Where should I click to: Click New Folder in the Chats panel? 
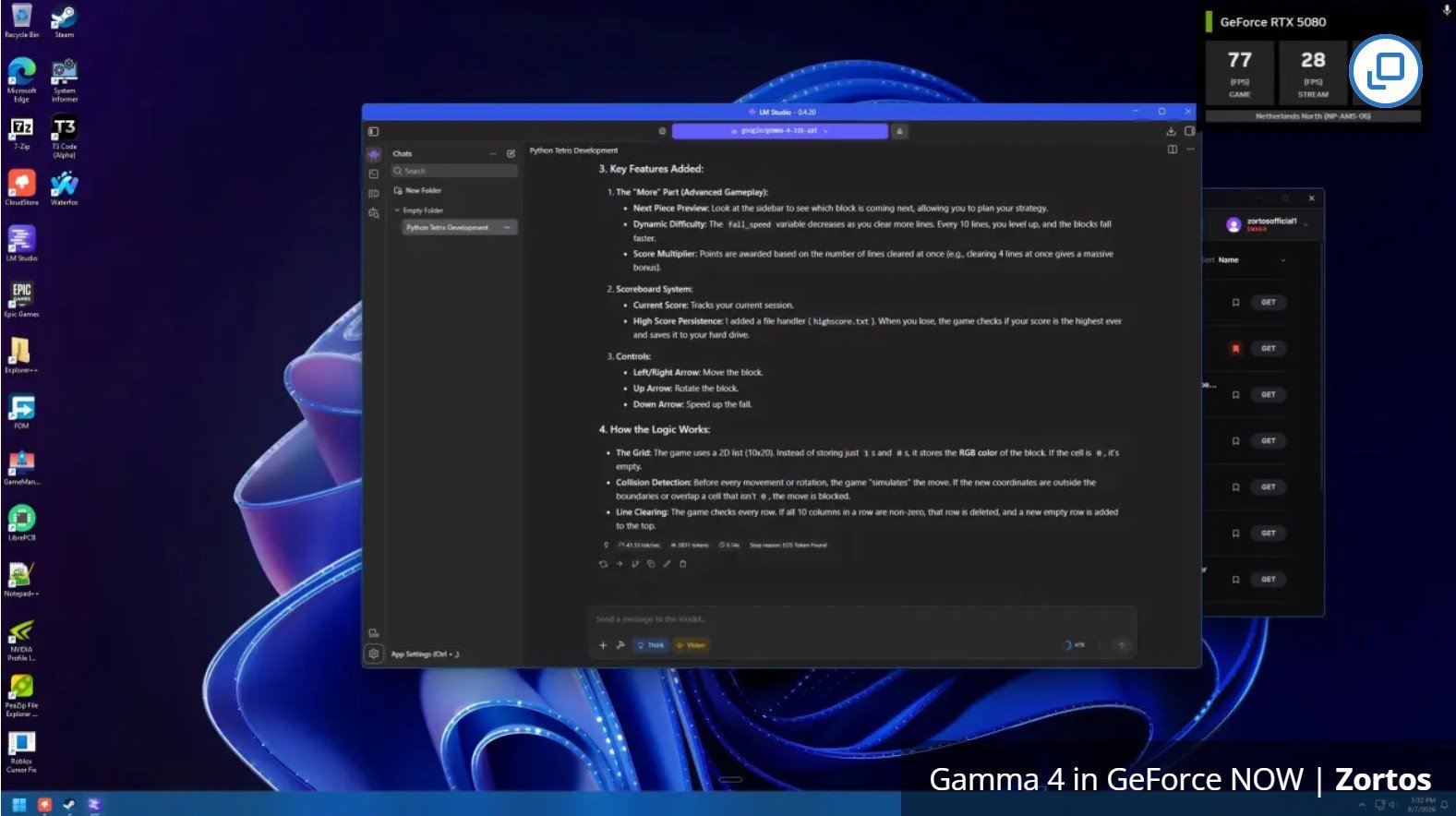click(x=418, y=190)
